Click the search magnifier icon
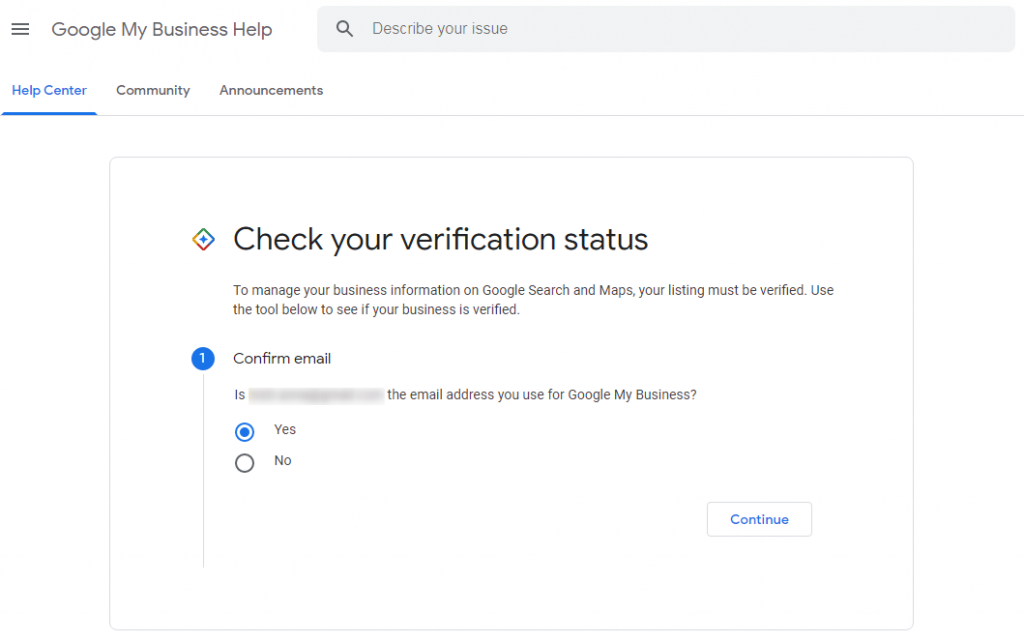Image resolution: width=1024 pixels, height=642 pixels. tap(345, 29)
